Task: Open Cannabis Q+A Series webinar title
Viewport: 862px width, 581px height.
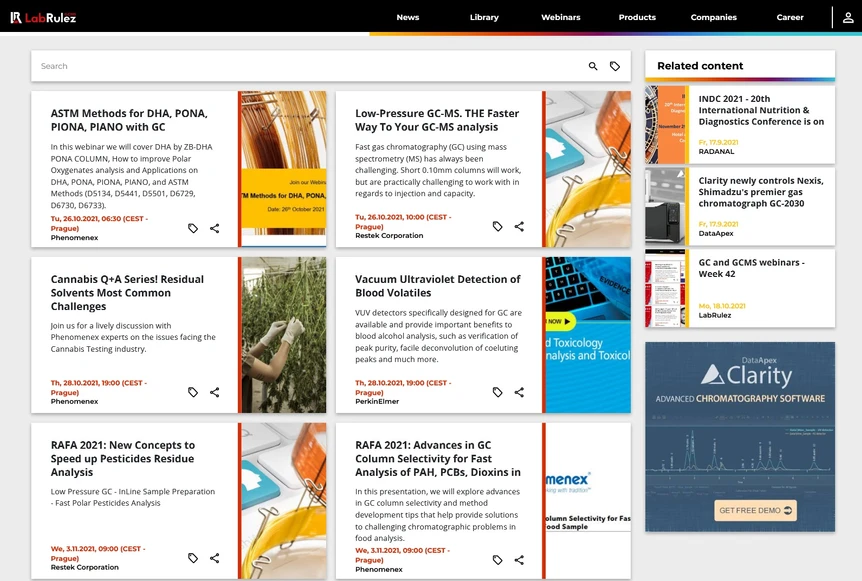Action: click(x=127, y=292)
